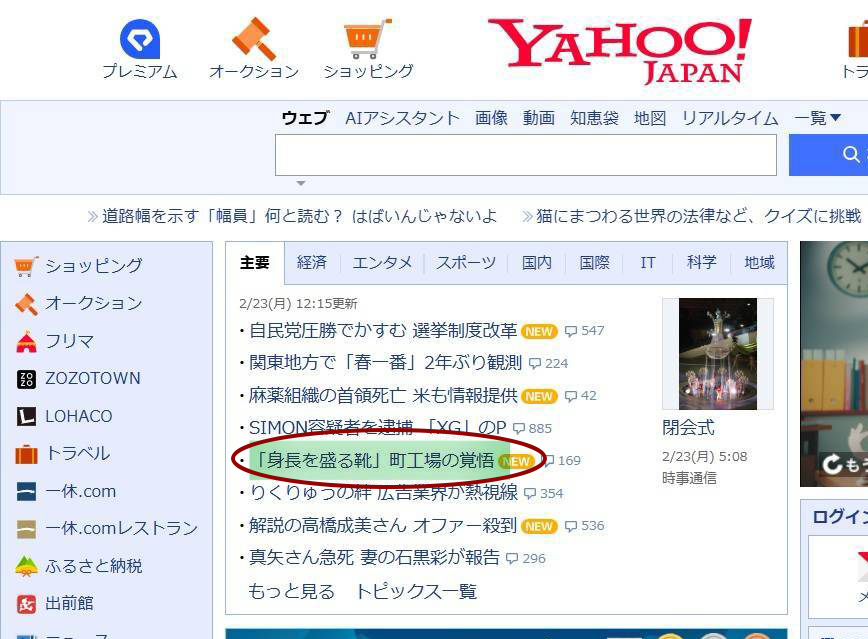868x639 pixels.
Task: Open sidebar ふるさと納税 text link
Action: [x=94, y=566]
